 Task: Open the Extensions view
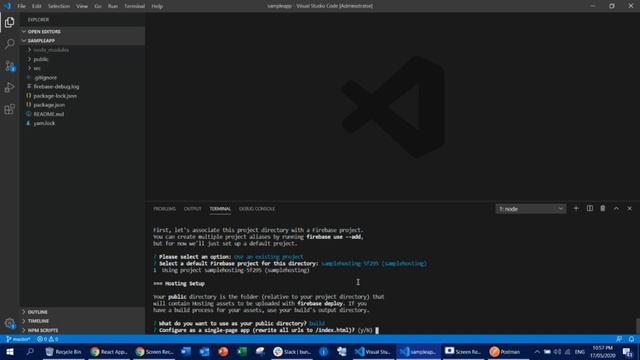tap(9, 109)
